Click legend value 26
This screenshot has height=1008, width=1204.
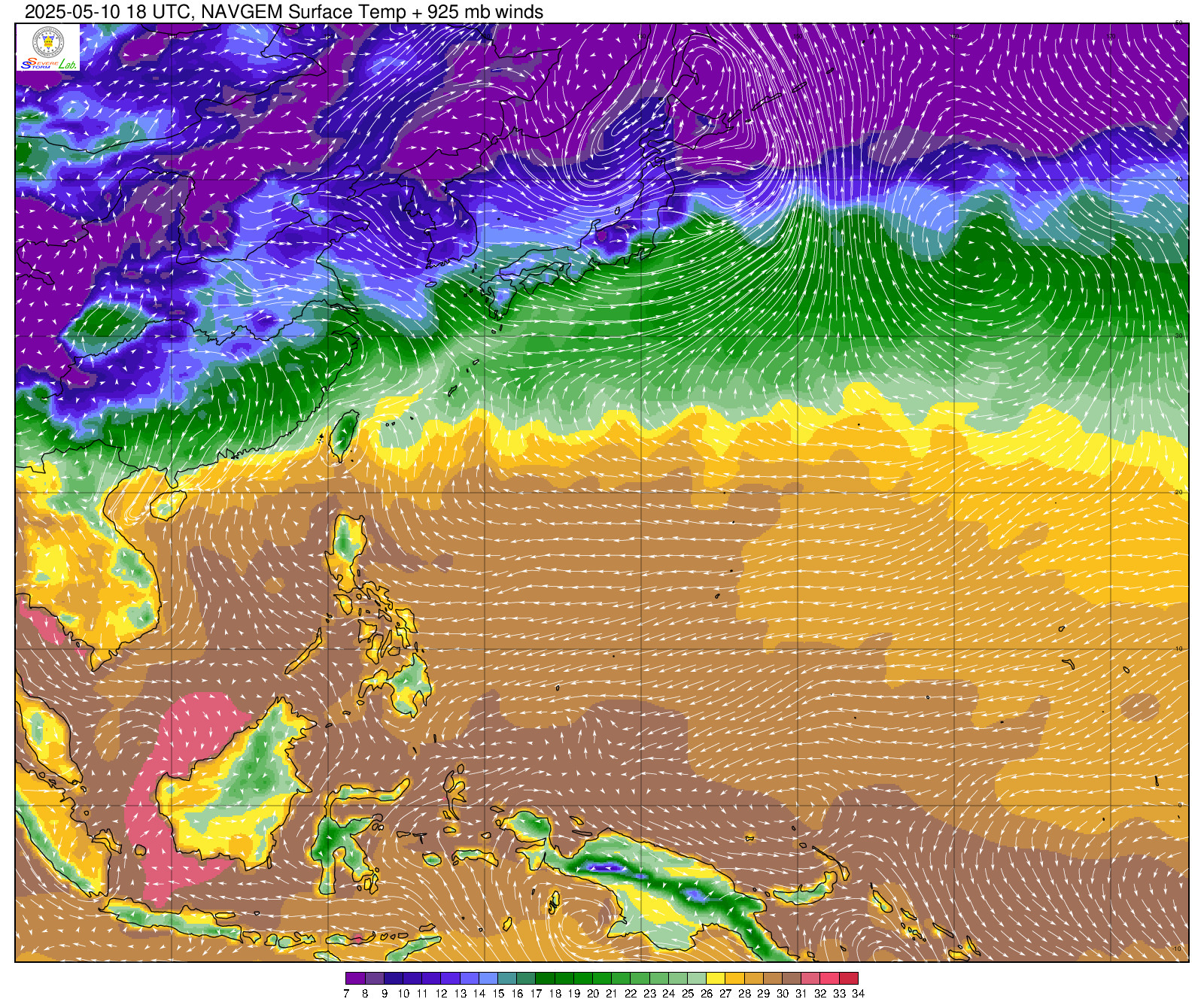point(707,994)
